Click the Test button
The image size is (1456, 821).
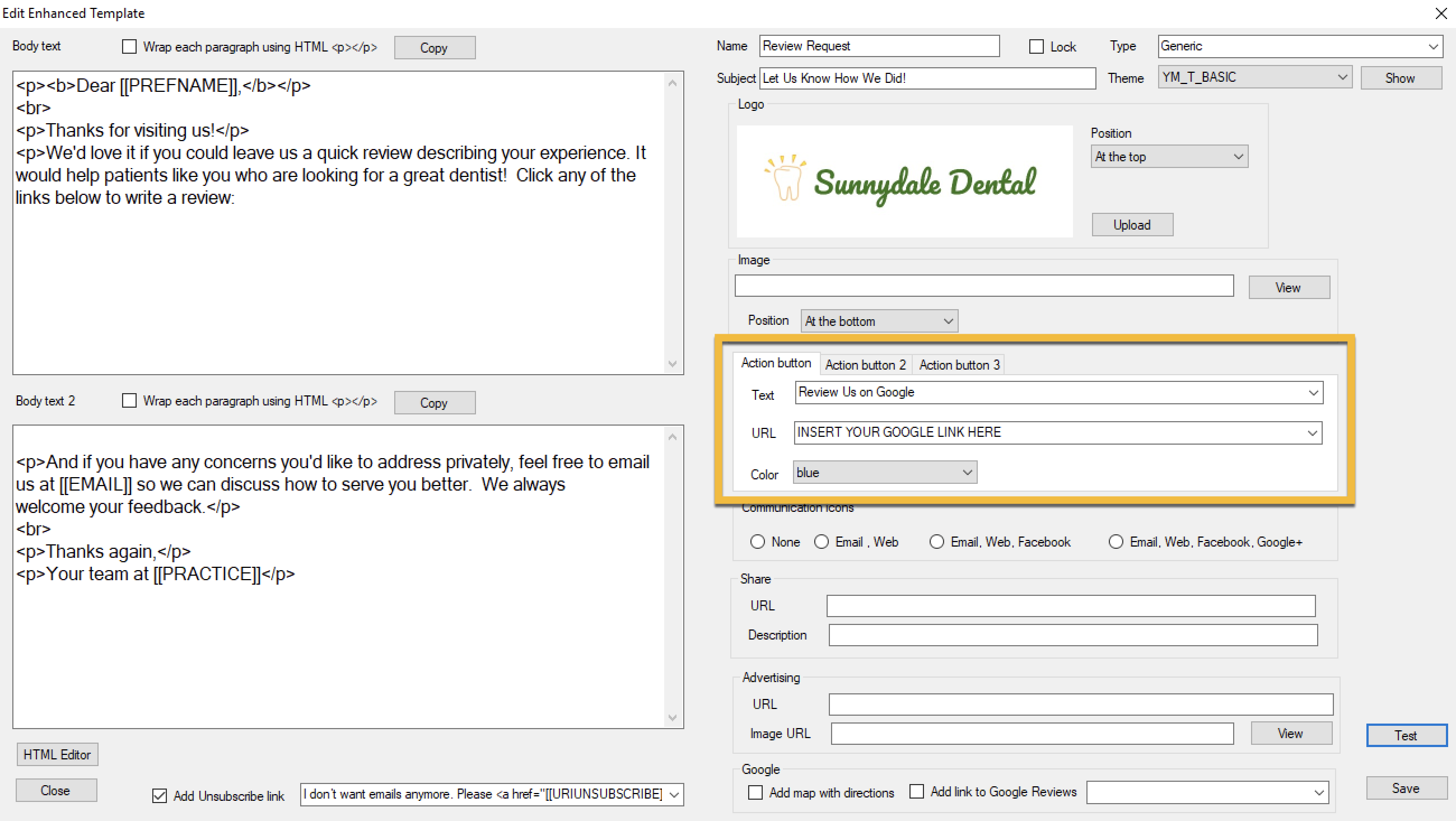pos(1406,735)
